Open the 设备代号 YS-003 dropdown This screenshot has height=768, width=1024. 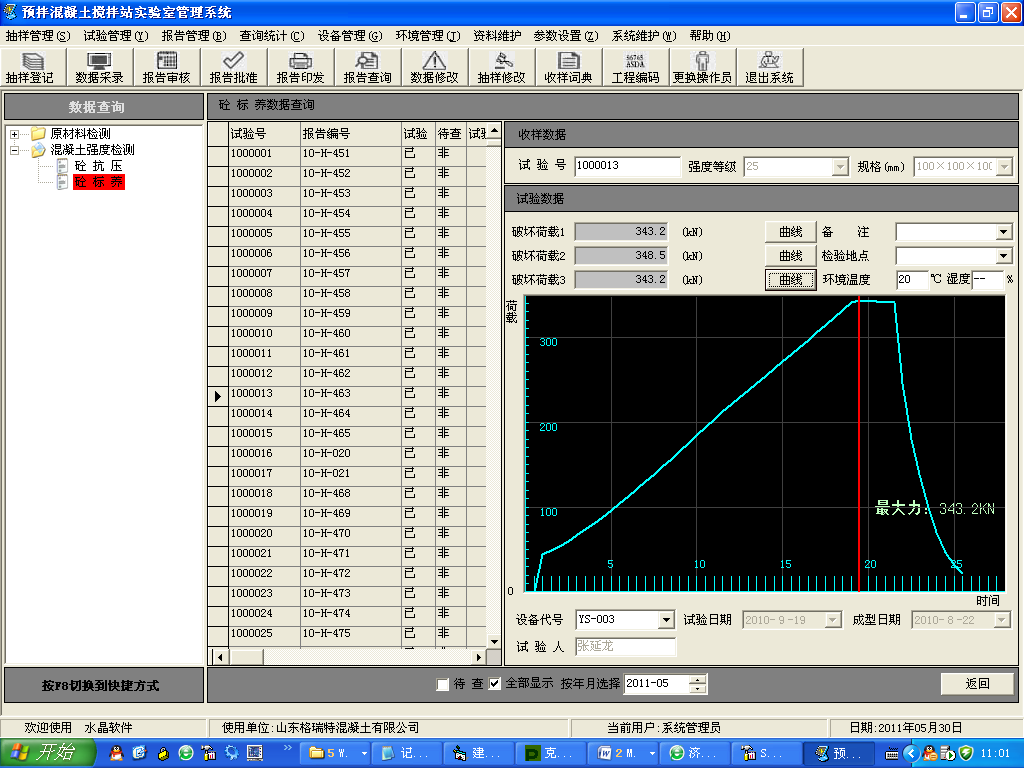click(x=667, y=621)
